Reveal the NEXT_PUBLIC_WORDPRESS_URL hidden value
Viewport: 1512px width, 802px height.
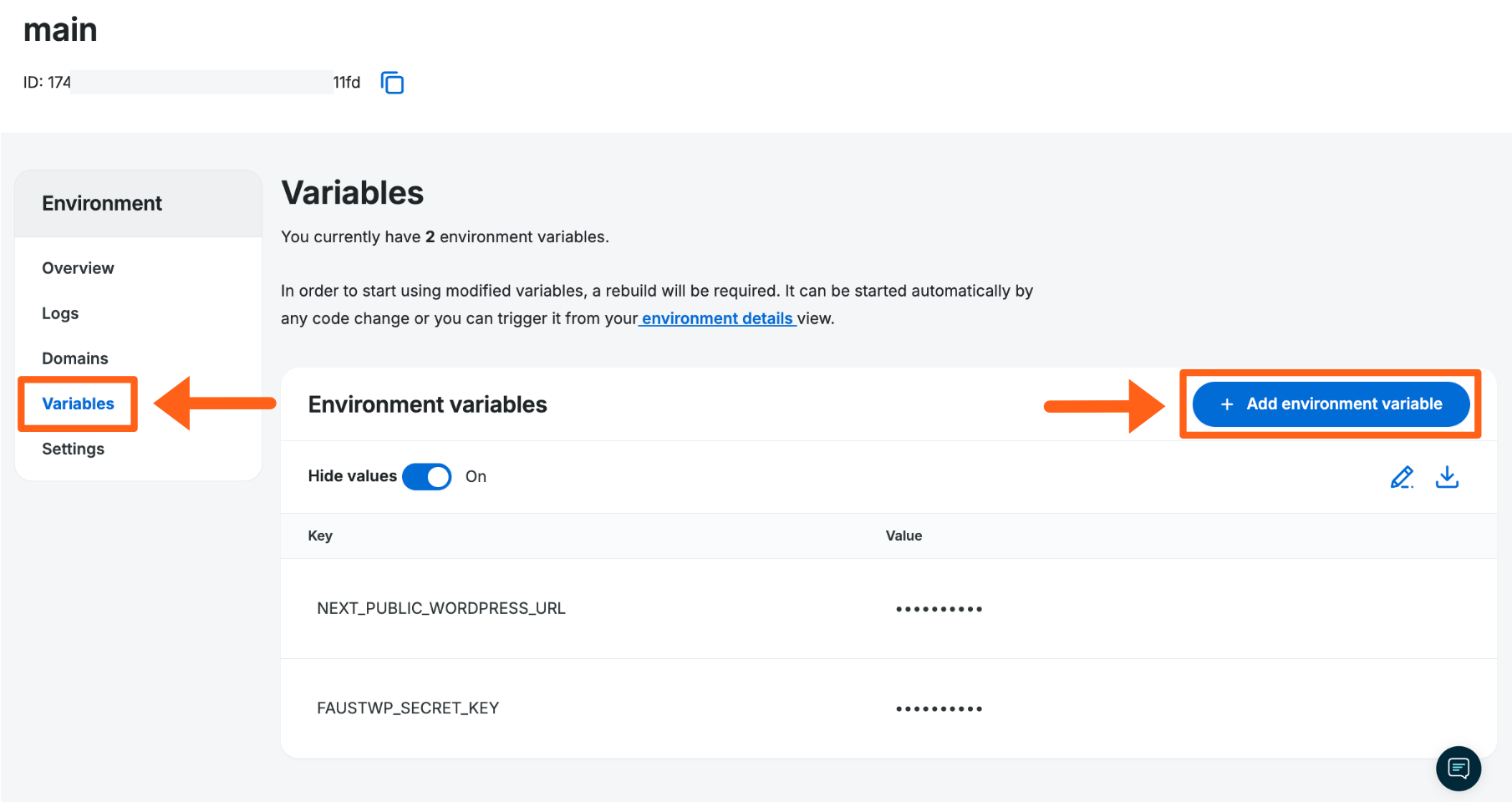pyautogui.click(x=938, y=608)
